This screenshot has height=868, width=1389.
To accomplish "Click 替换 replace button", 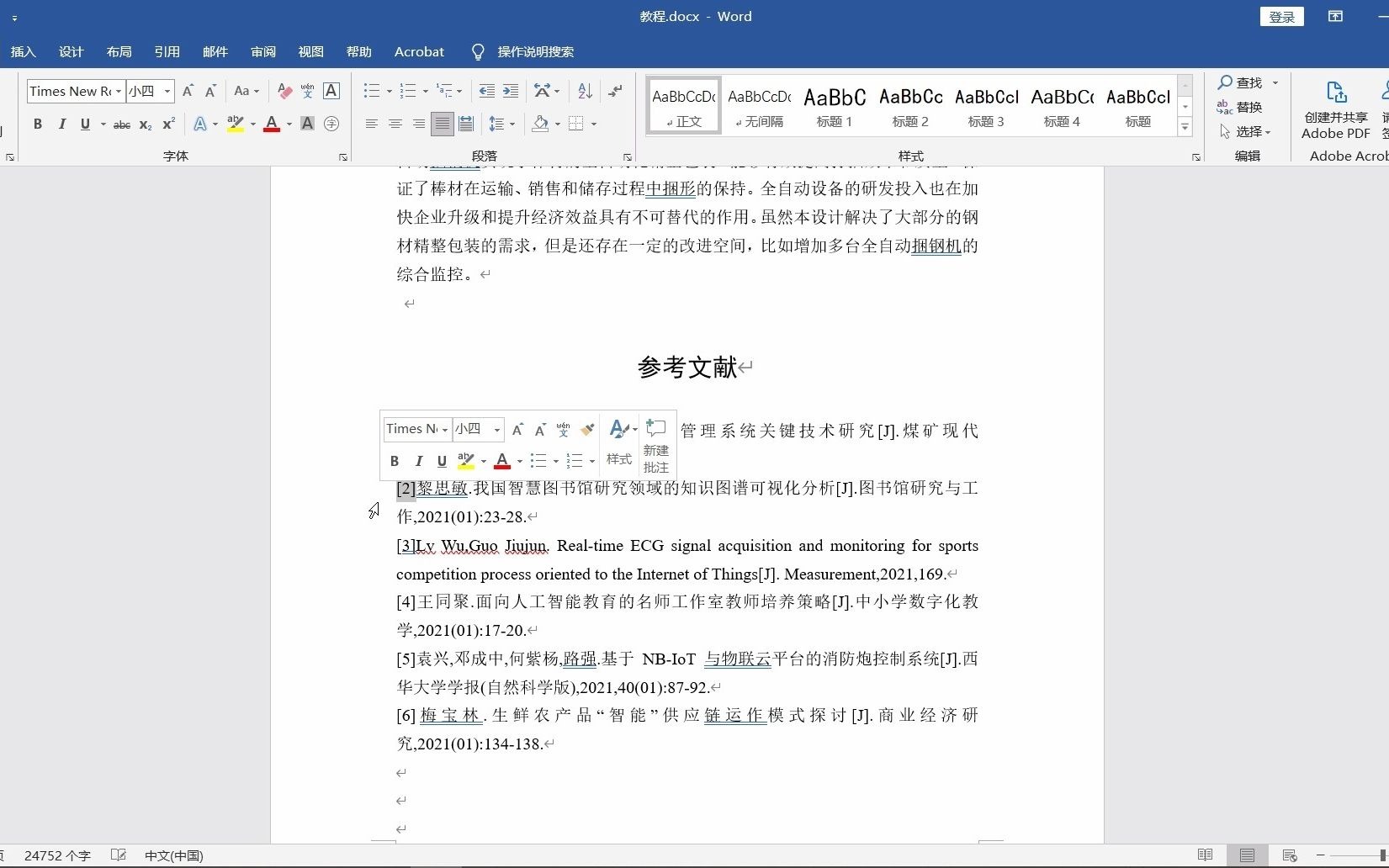I will 1240,107.
